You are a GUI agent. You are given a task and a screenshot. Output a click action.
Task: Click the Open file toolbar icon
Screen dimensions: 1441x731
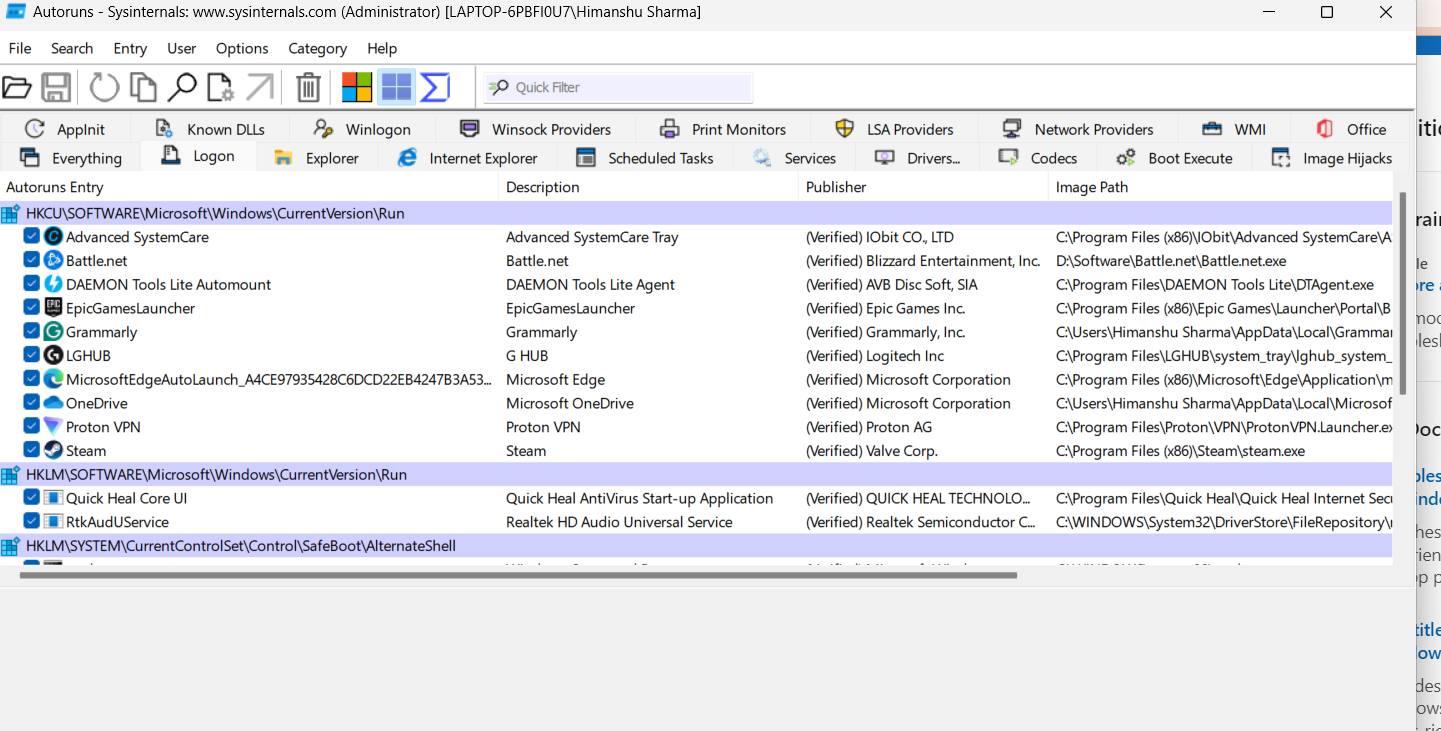17,87
